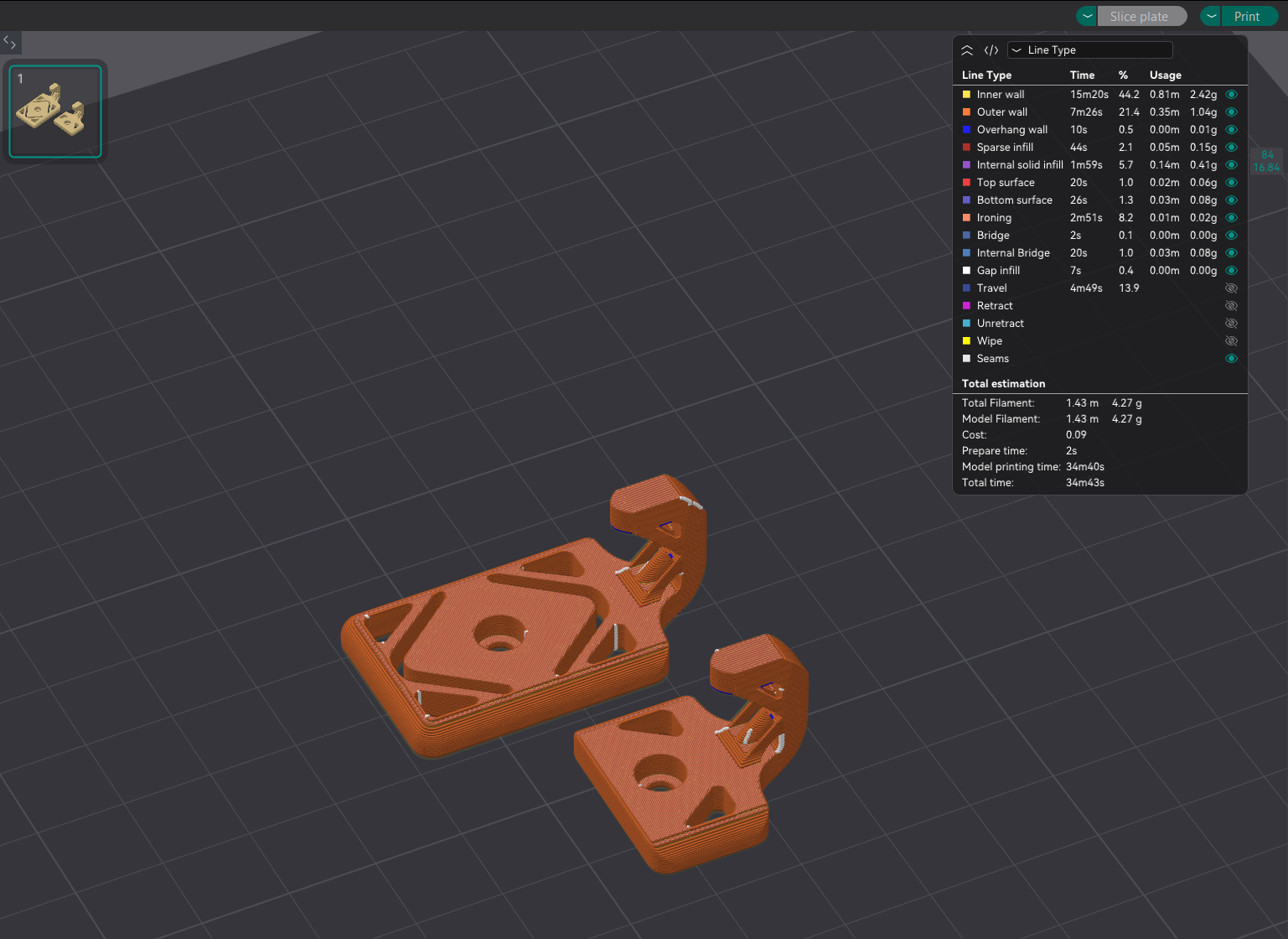
Task: Open the Line Type view dropdown
Action: [x=1089, y=50]
